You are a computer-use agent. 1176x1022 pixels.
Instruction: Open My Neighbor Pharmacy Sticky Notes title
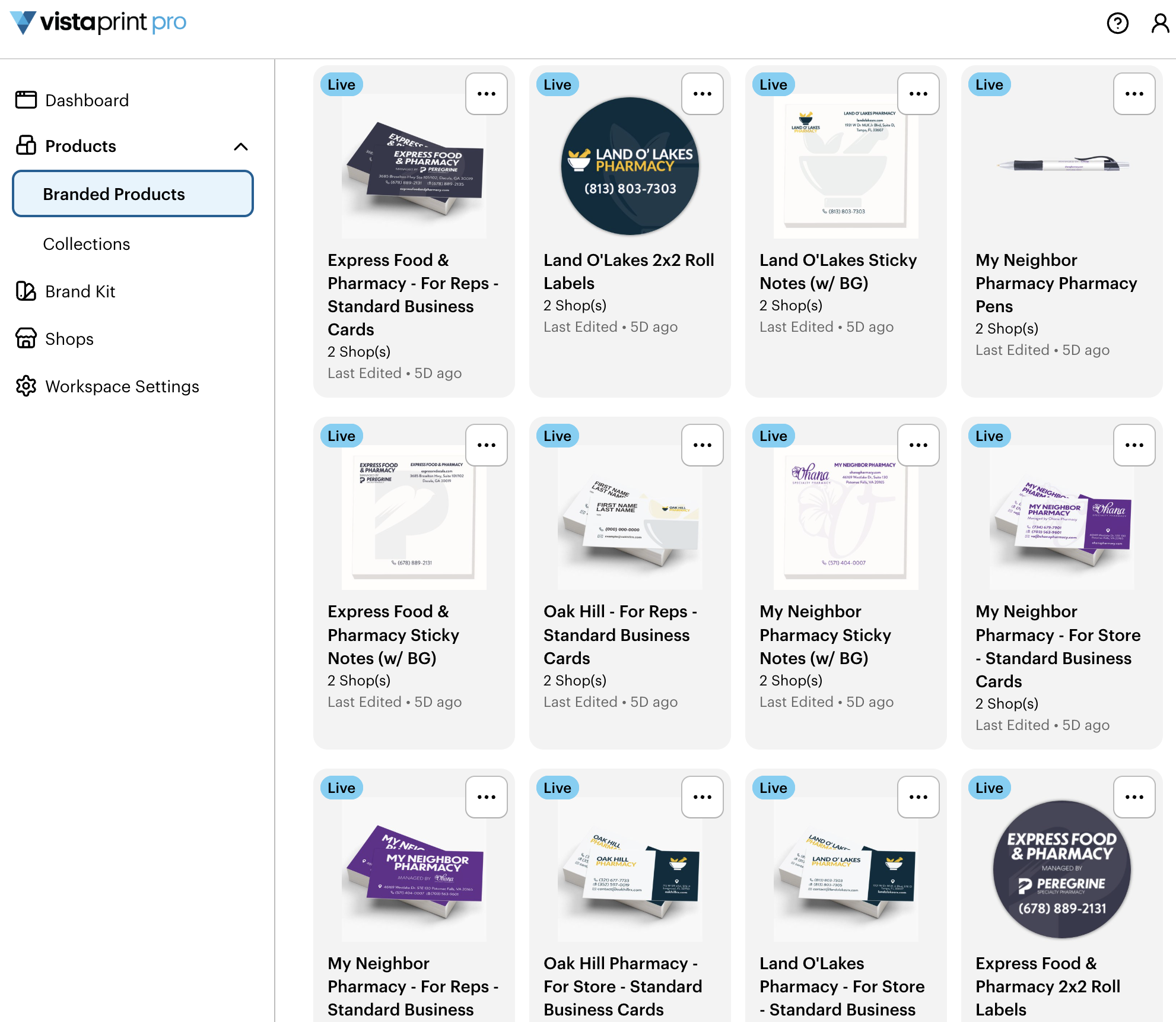[825, 634]
